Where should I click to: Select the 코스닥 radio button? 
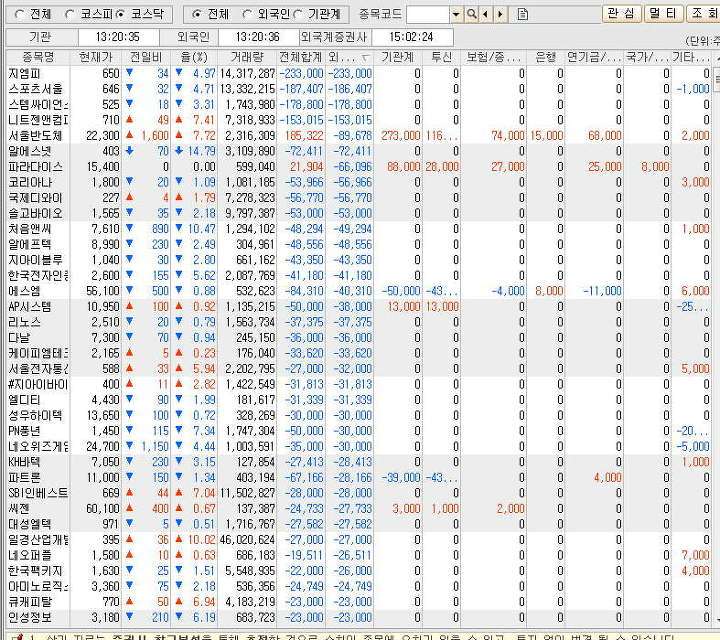tap(121, 14)
